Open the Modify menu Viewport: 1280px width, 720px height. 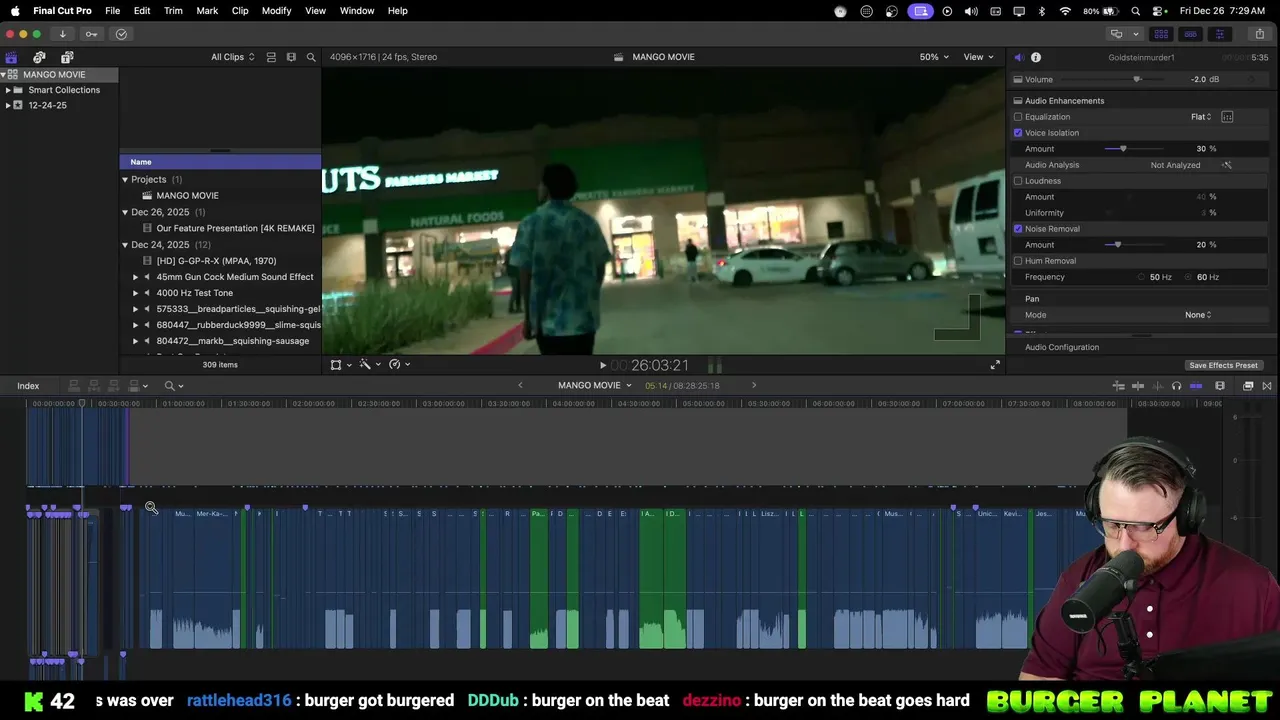[277, 11]
